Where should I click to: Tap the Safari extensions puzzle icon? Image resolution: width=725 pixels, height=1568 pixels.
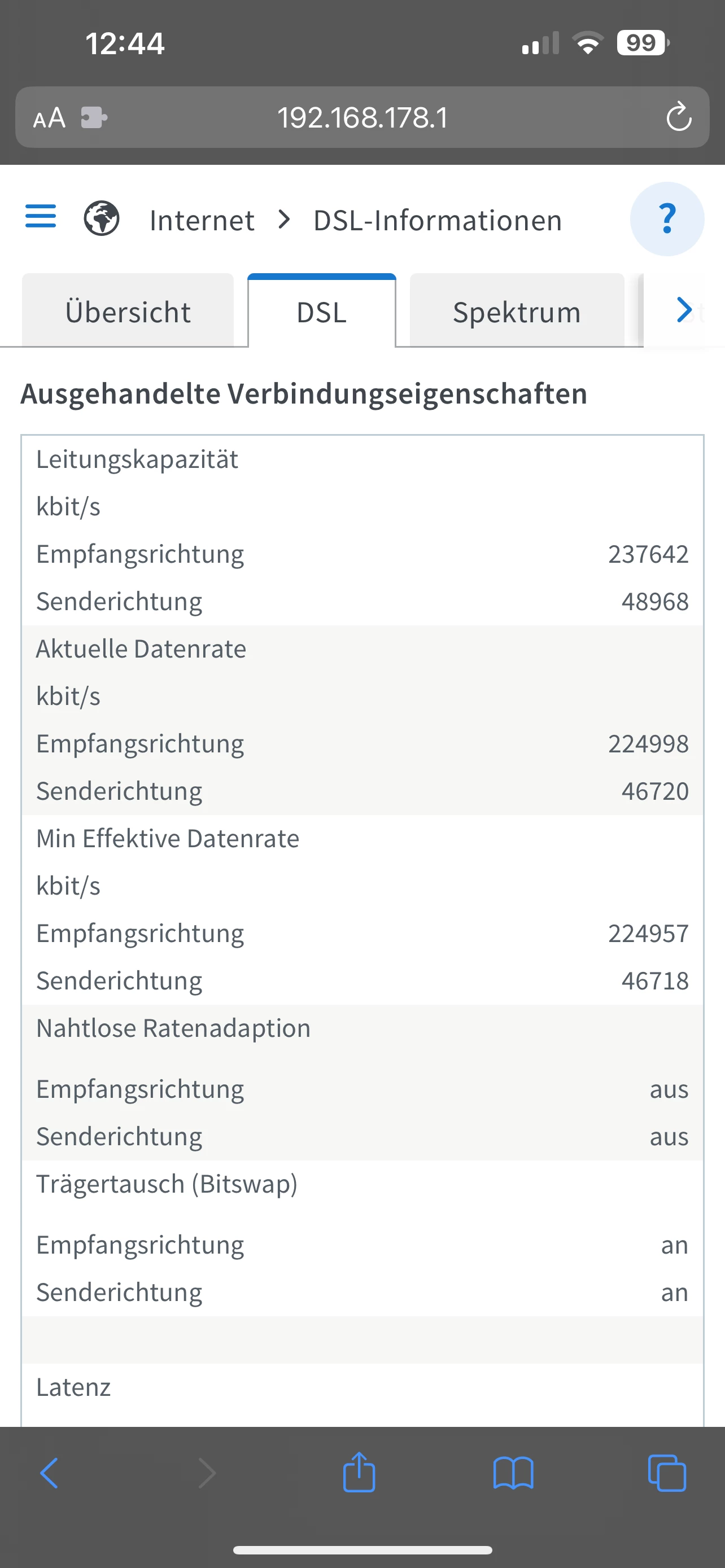coord(94,117)
